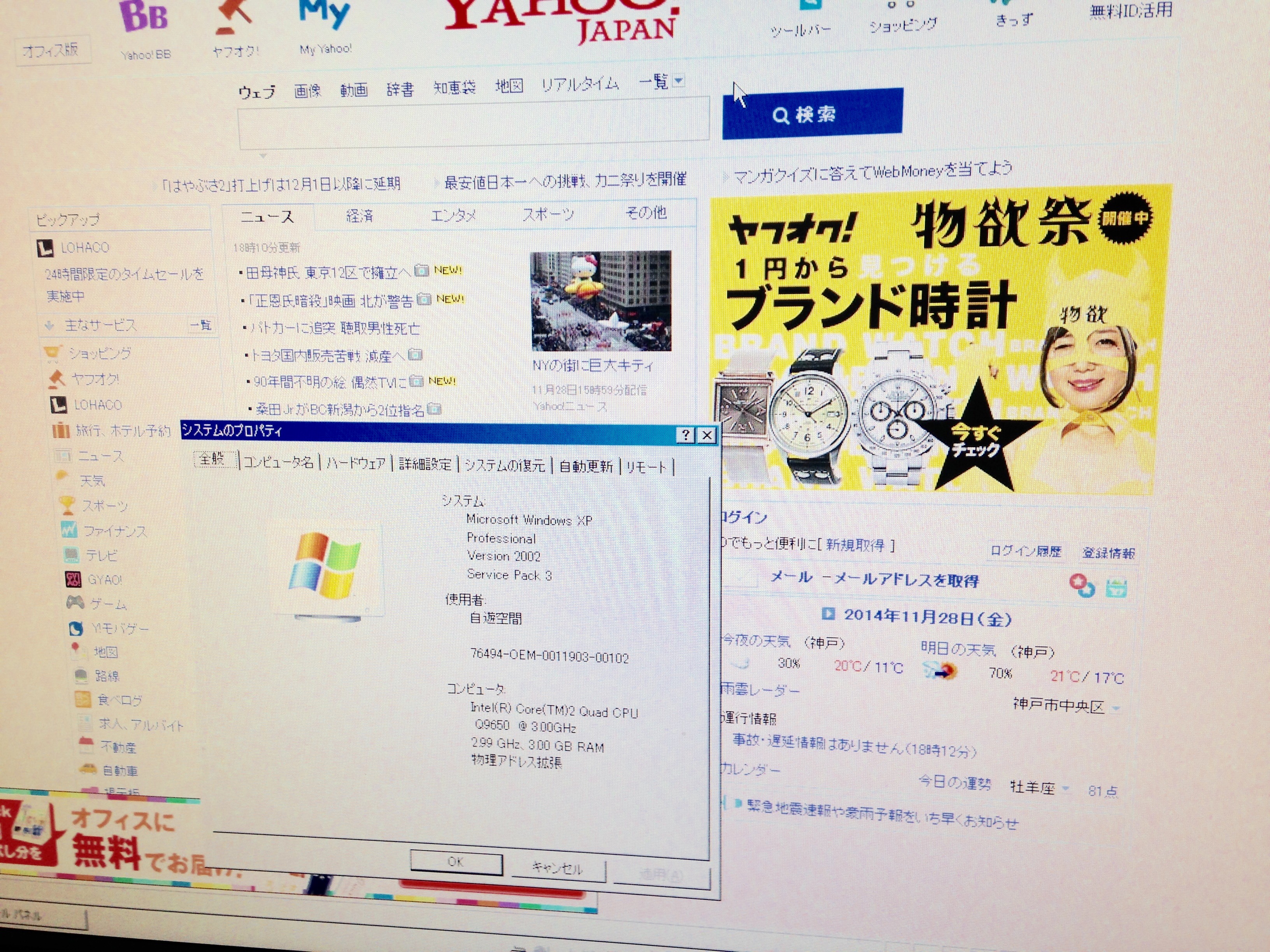Open the 知恵袋 search category

(x=454, y=87)
